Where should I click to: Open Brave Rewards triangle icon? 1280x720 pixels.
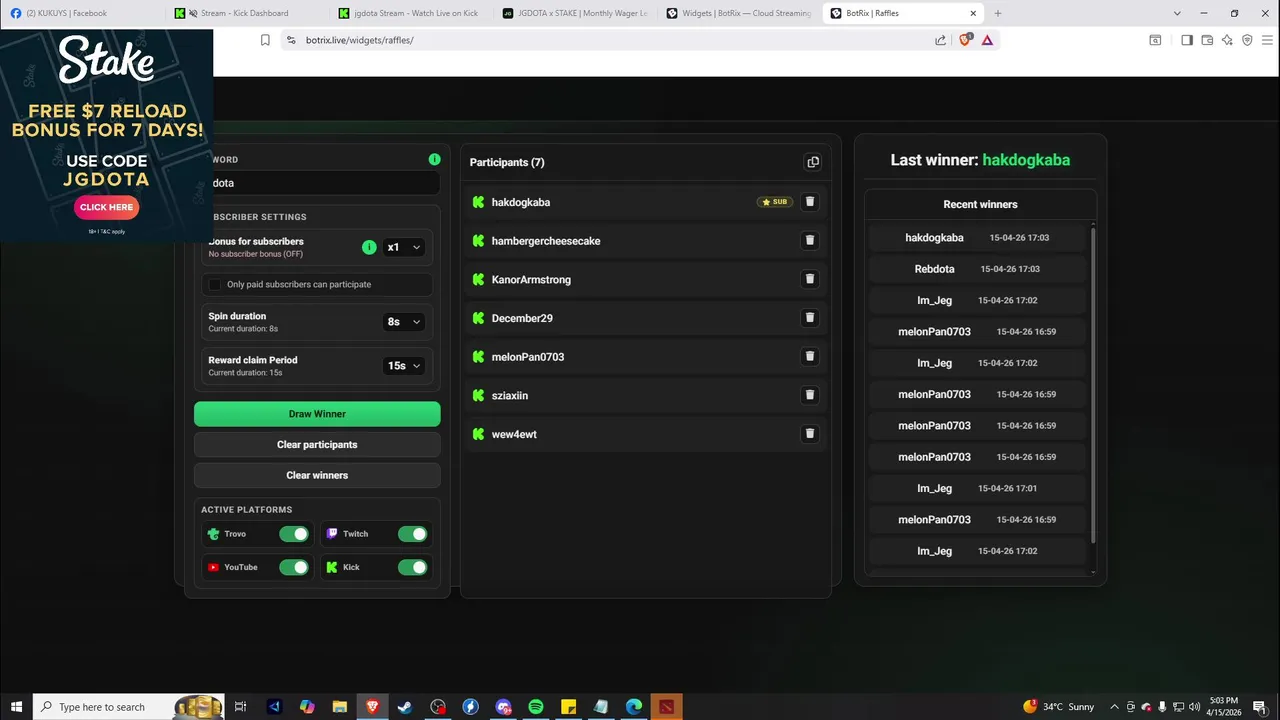(987, 40)
